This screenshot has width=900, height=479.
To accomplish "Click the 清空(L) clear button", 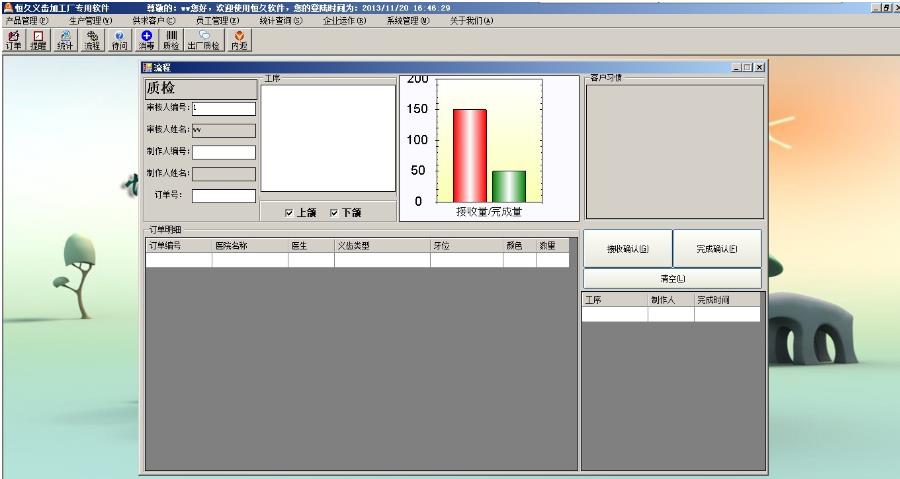I will [x=672, y=279].
